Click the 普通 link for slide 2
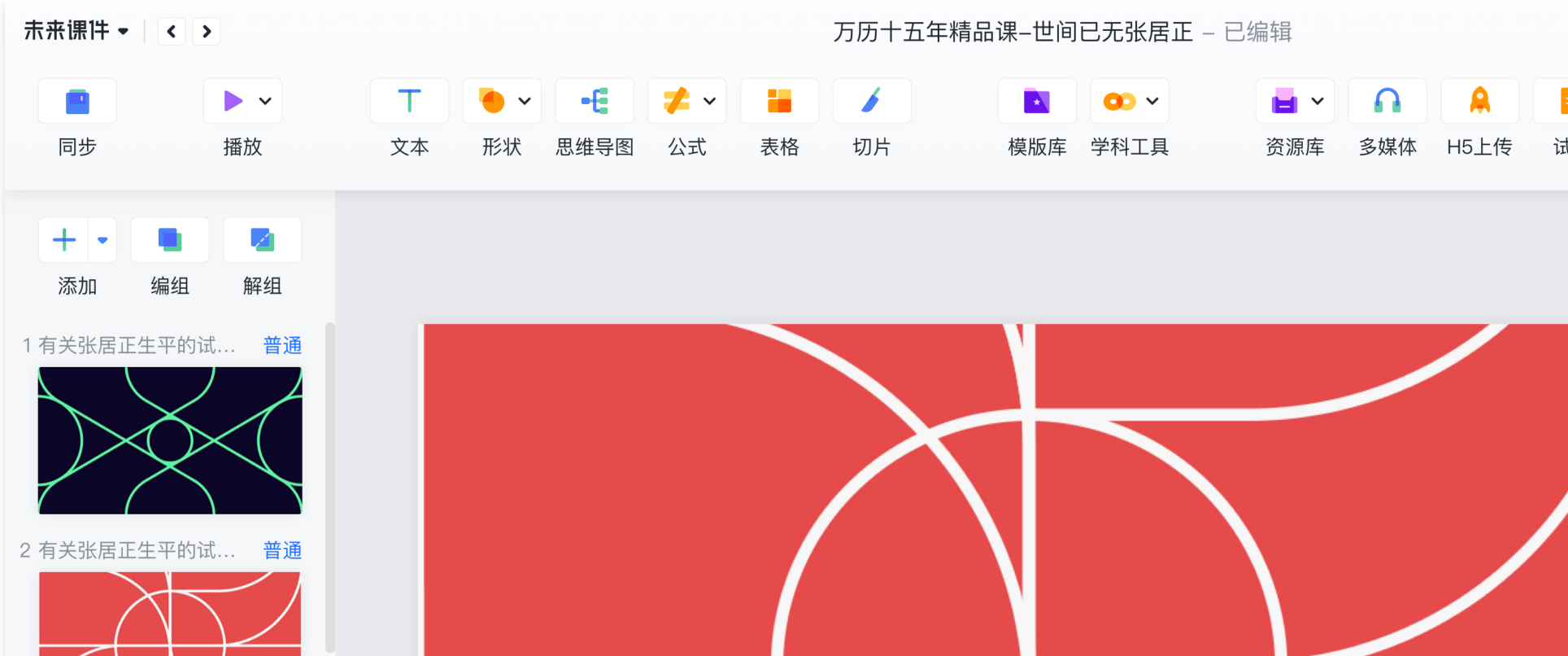Screen dimensions: 1568x656 click(x=282, y=551)
